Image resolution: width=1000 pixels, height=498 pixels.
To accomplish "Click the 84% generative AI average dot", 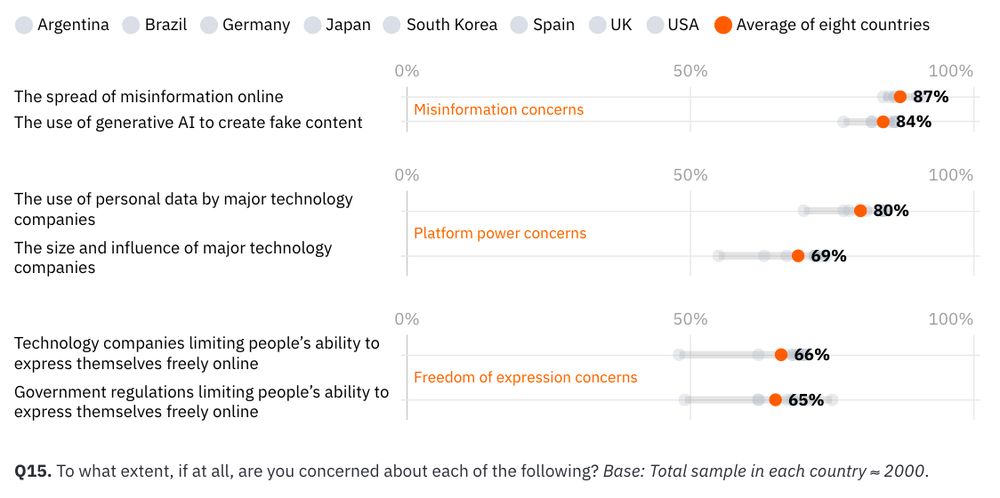I will point(883,122).
